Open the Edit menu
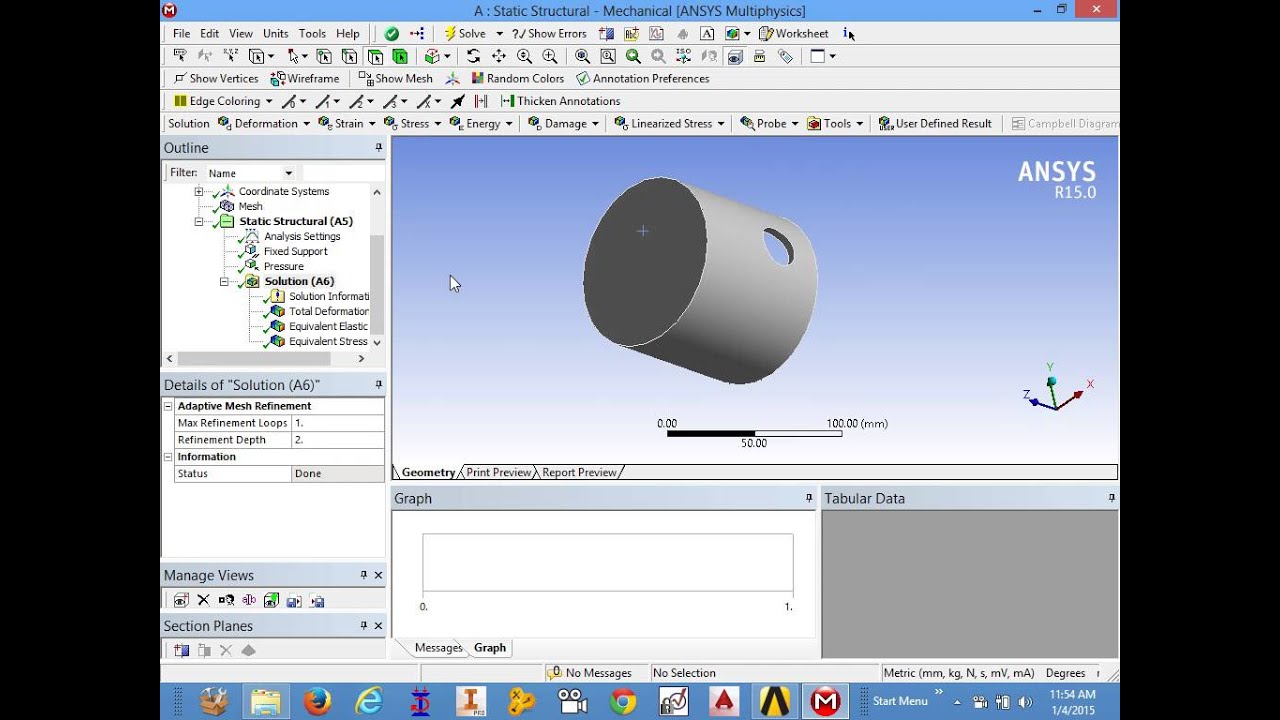This screenshot has width=1280, height=720. (209, 33)
